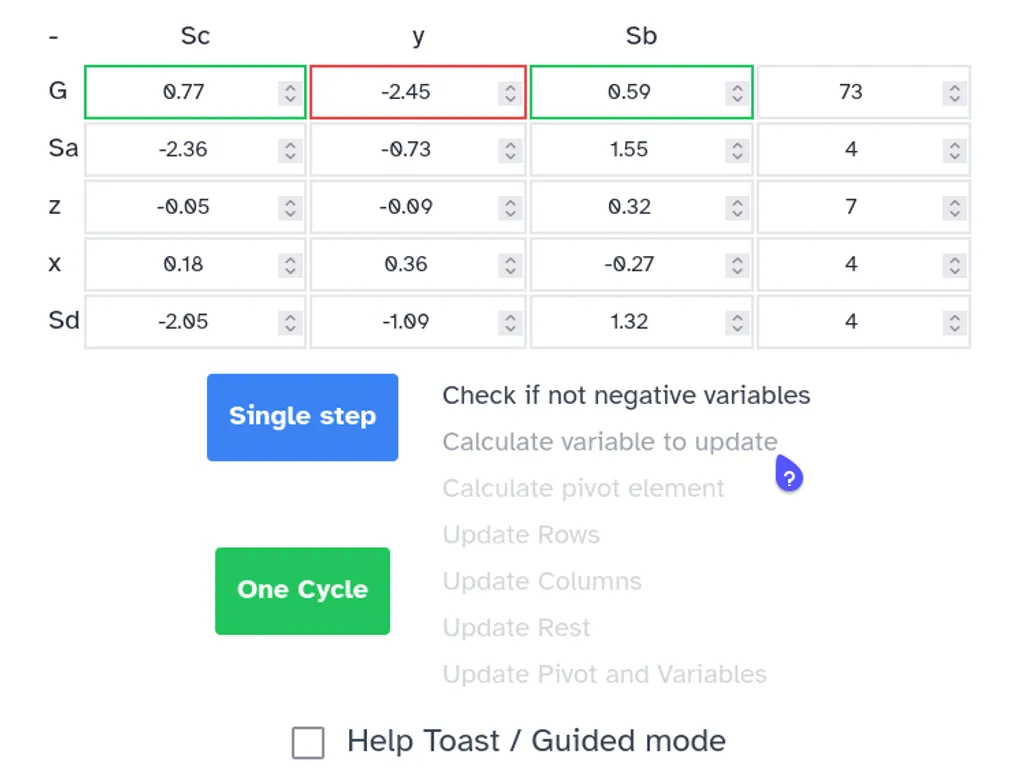Choose the 'Calculate pivot element' step

583,489
